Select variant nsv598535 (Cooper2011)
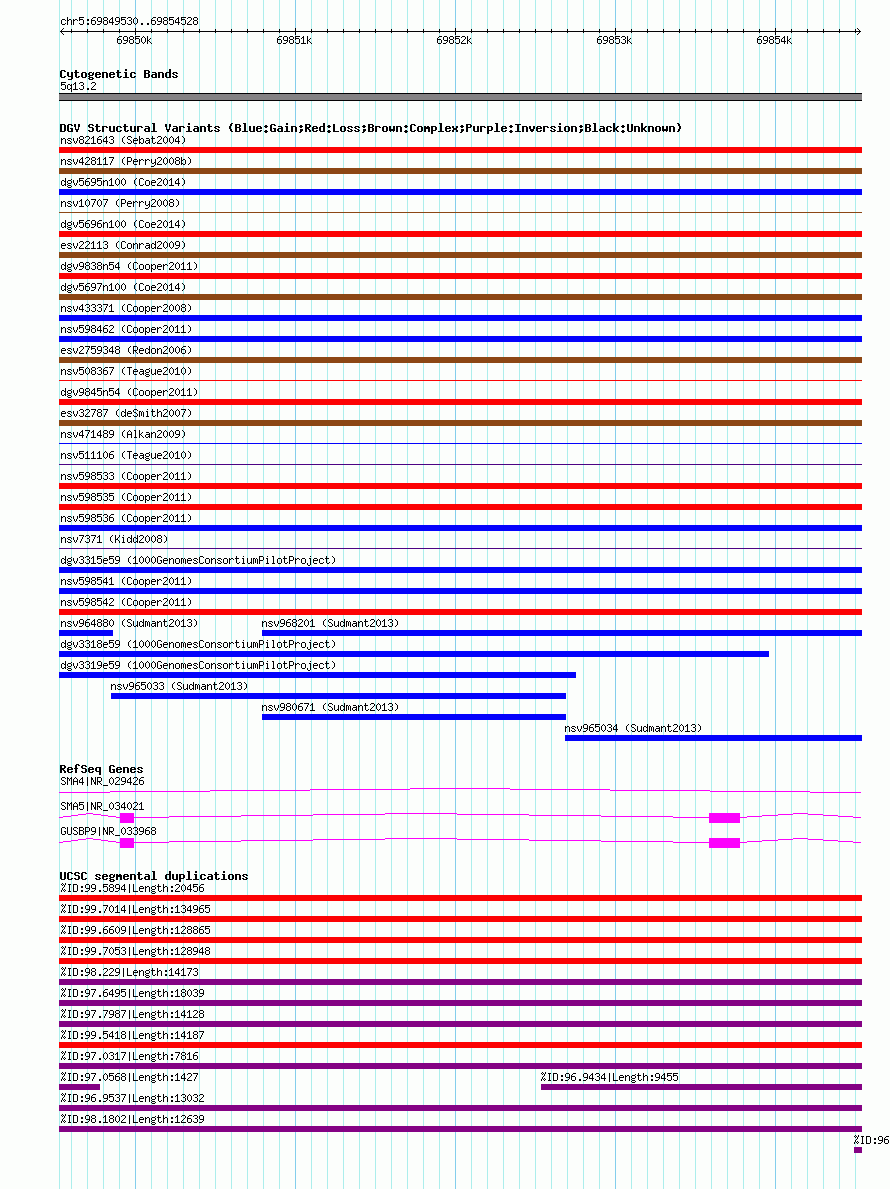890x1189 pixels. click(126, 497)
